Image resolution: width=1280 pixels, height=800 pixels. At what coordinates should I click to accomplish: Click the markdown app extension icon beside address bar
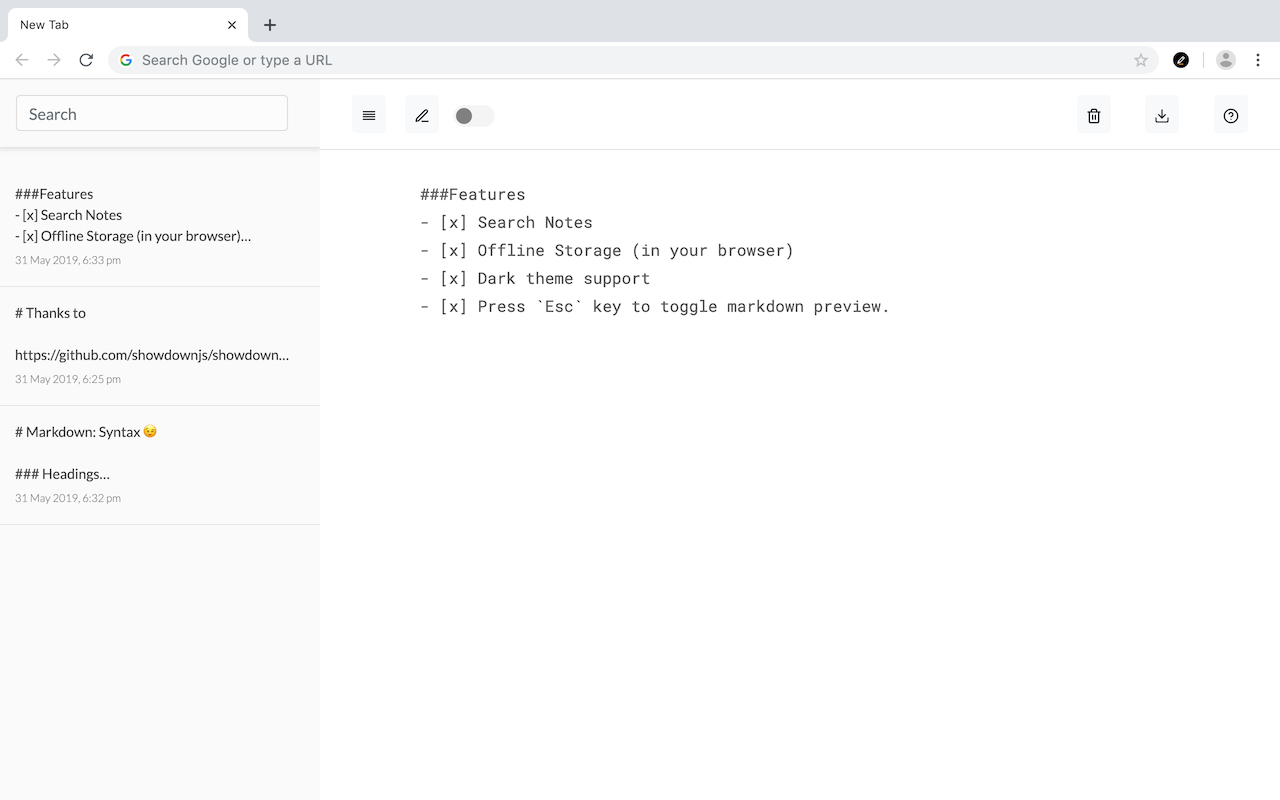point(1181,60)
